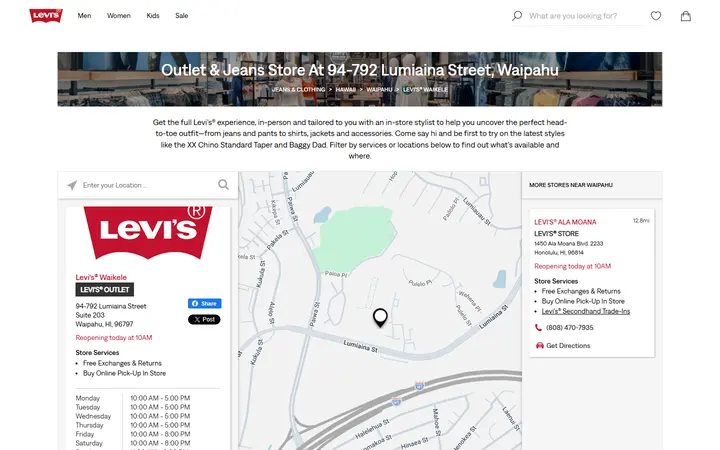Image resolution: width=720 pixels, height=450 pixels.
Task: Click the 12.8mi distance label
Action: point(641,221)
